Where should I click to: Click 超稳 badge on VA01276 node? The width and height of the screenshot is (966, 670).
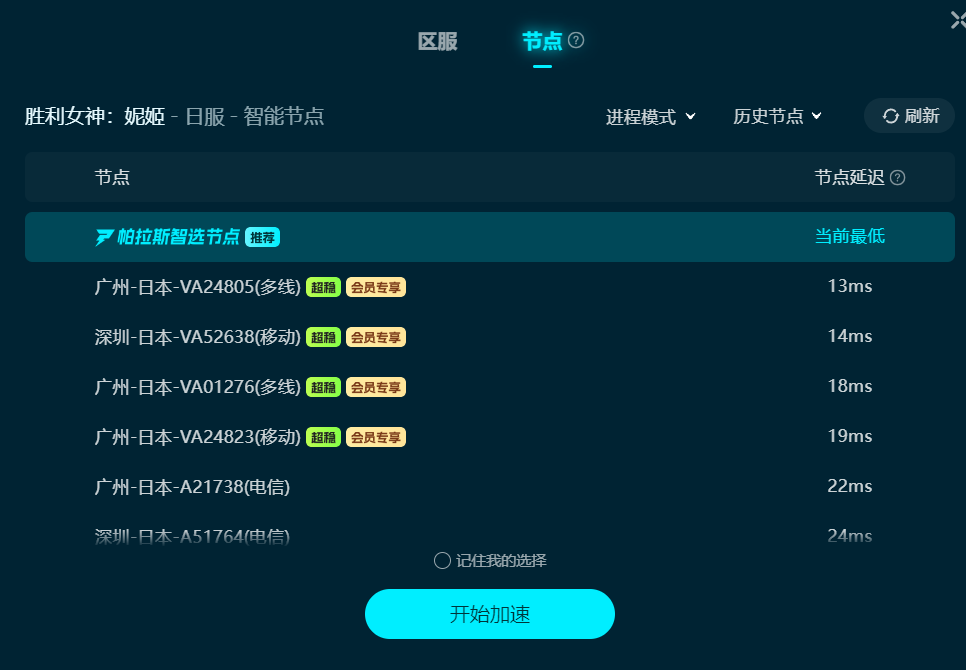coord(323,387)
